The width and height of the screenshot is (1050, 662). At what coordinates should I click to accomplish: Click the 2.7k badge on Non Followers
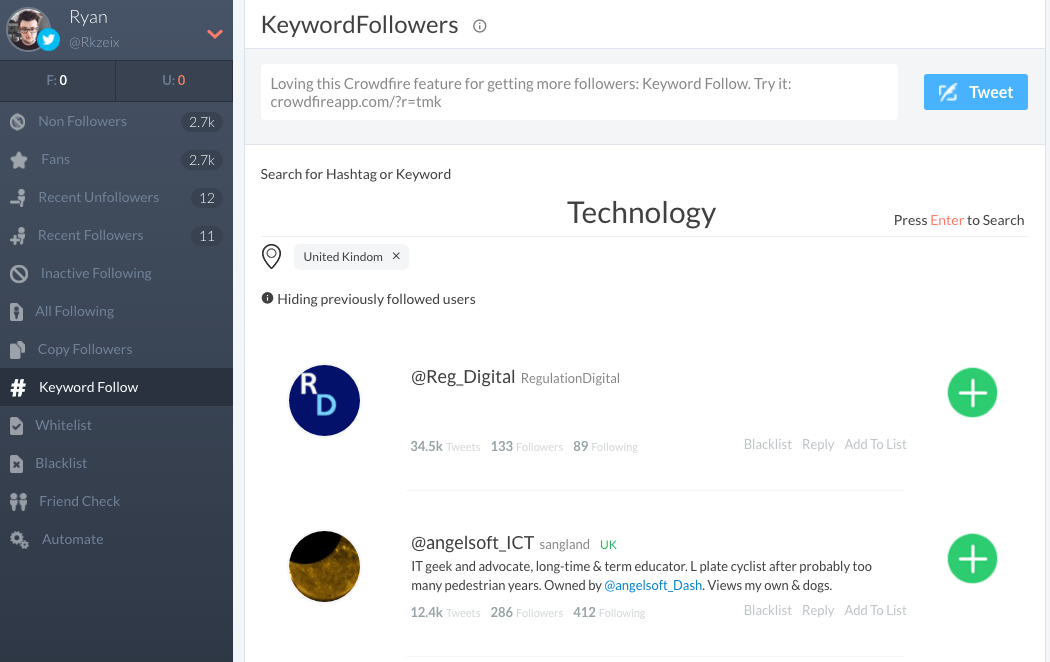click(202, 122)
